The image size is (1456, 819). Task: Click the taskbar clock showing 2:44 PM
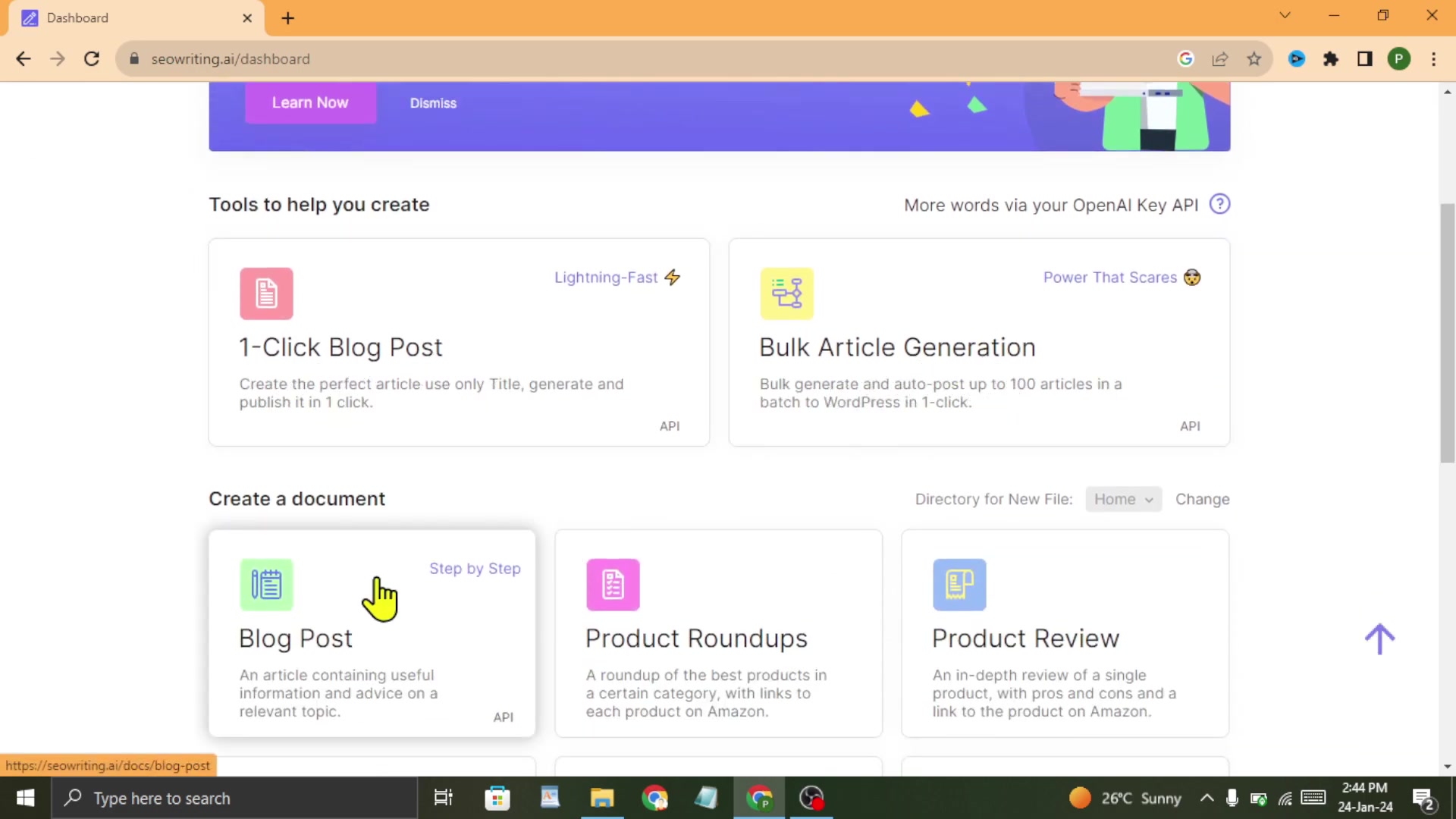click(x=1365, y=798)
